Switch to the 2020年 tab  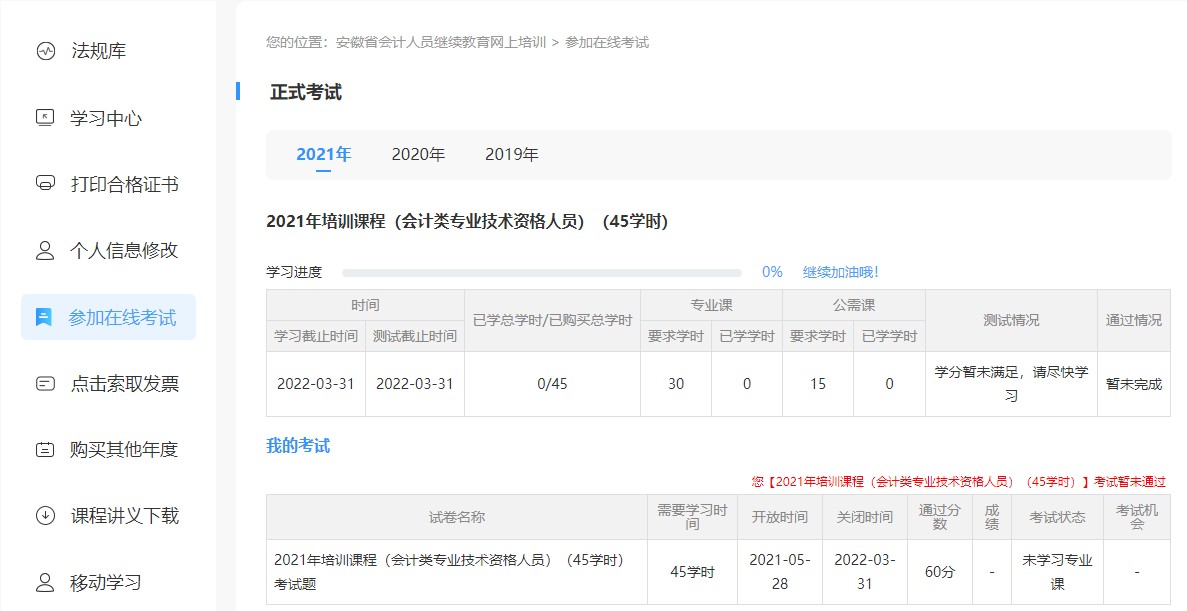[x=418, y=154]
